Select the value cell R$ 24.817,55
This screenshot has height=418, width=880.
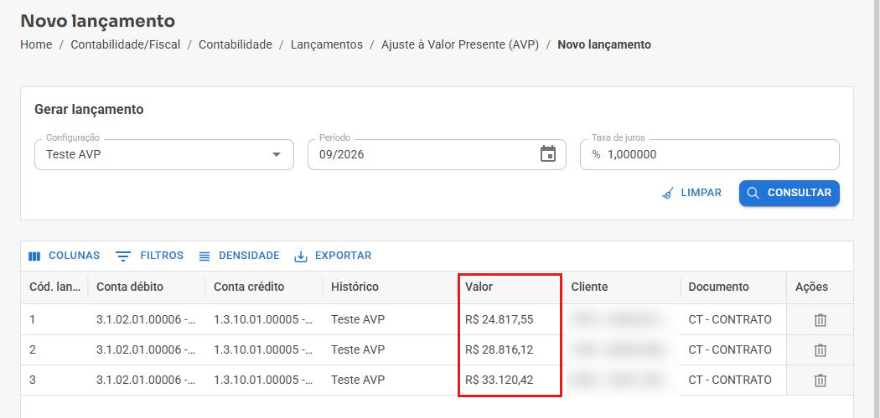[510, 320]
